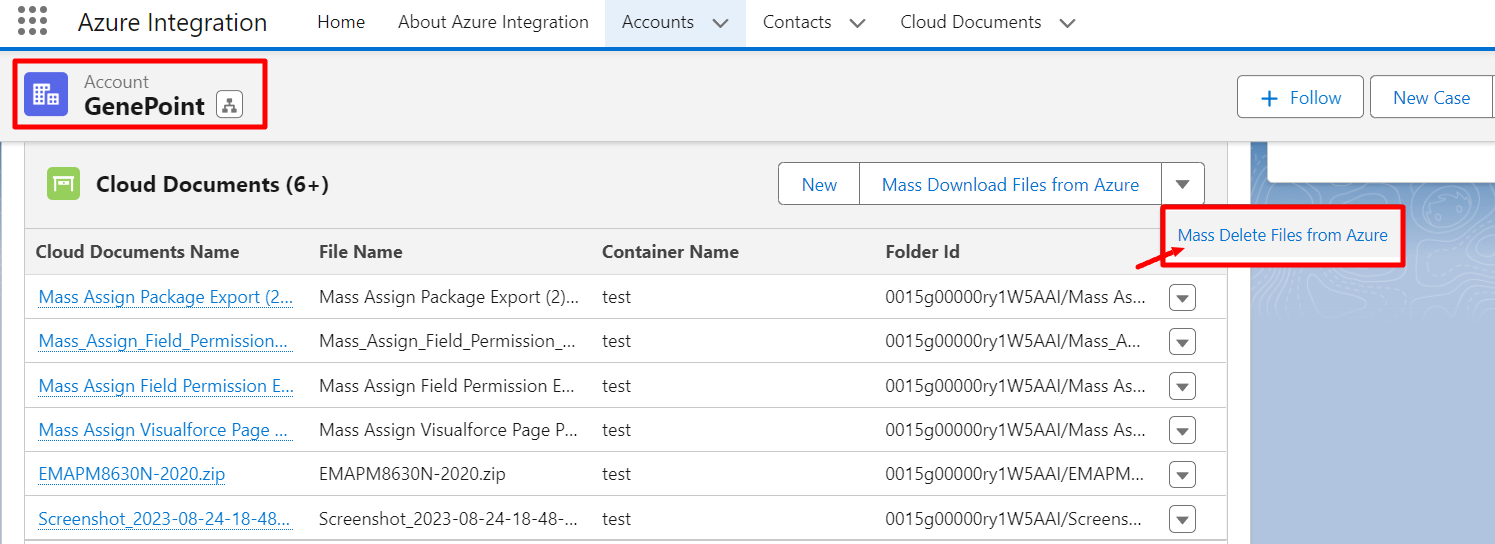Click Azure Integration app name

click(173, 22)
